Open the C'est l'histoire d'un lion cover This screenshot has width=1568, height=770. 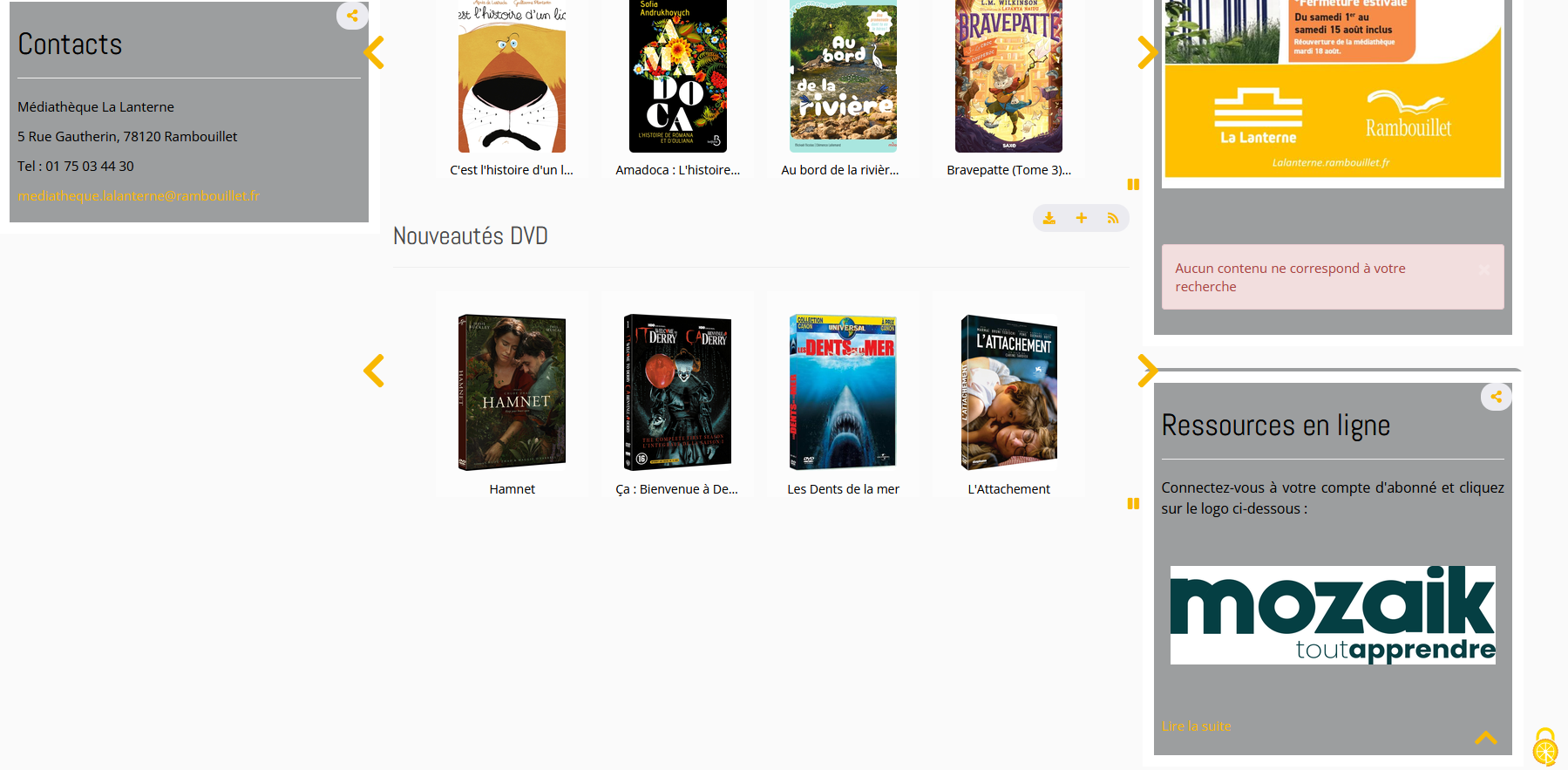pos(512,76)
